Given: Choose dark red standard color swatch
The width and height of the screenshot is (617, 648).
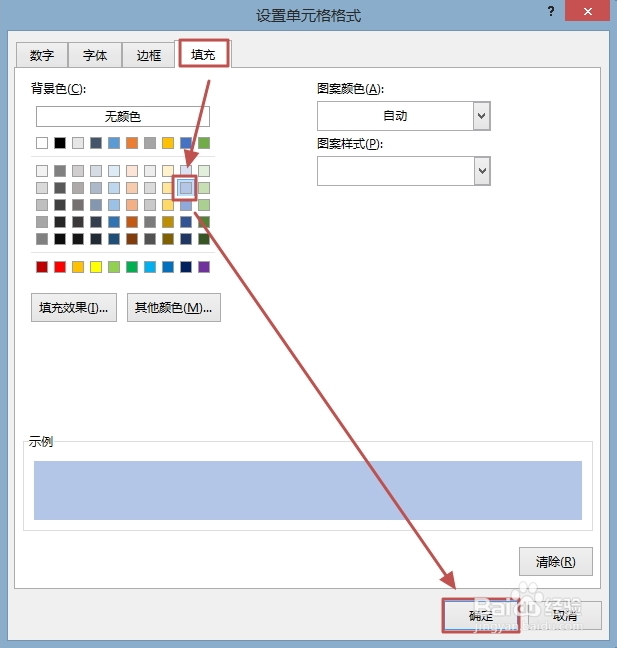Looking at the screenshot, I should (x=42, y=267).
